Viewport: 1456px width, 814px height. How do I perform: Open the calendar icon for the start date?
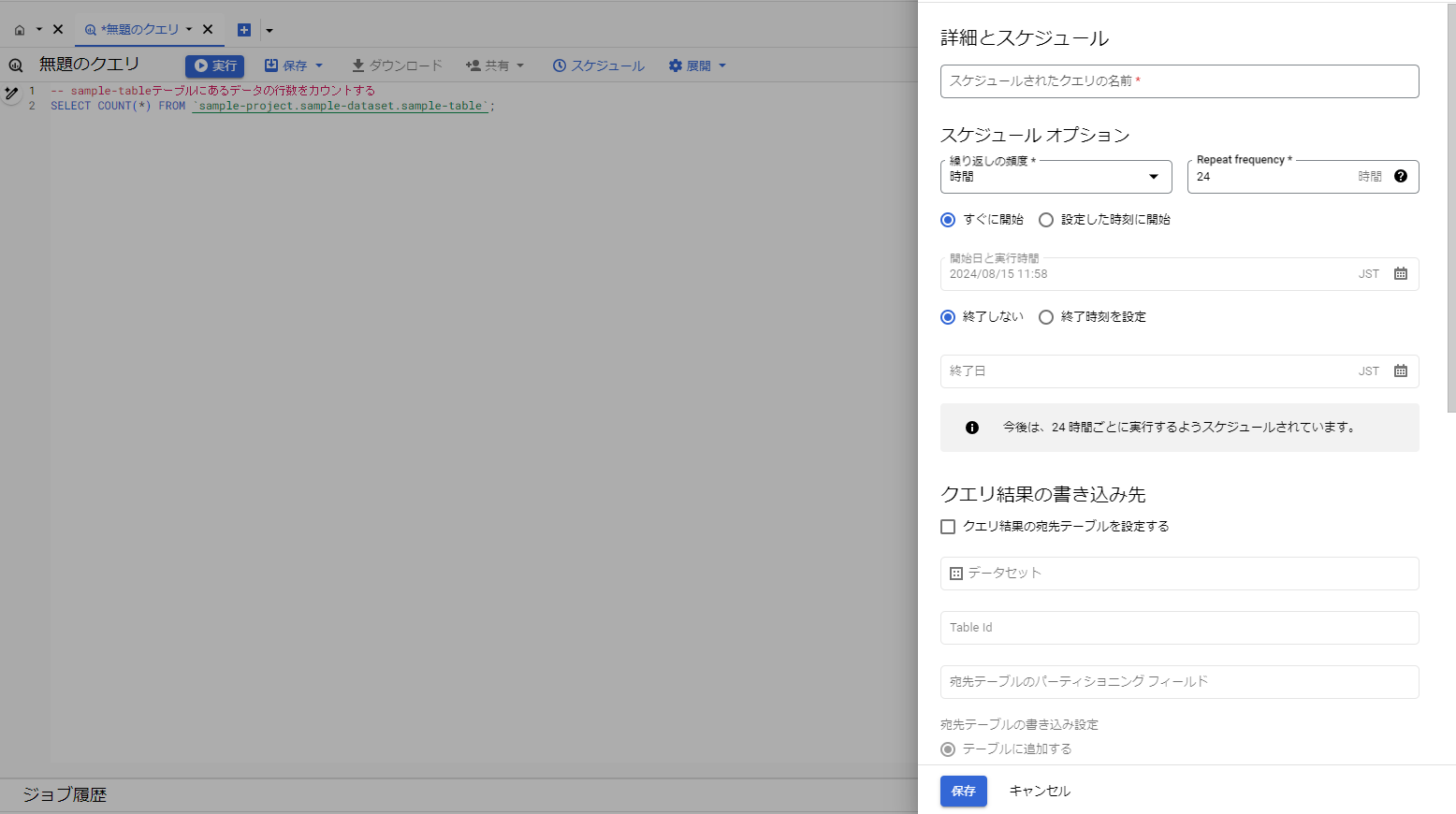point(1401,274)
